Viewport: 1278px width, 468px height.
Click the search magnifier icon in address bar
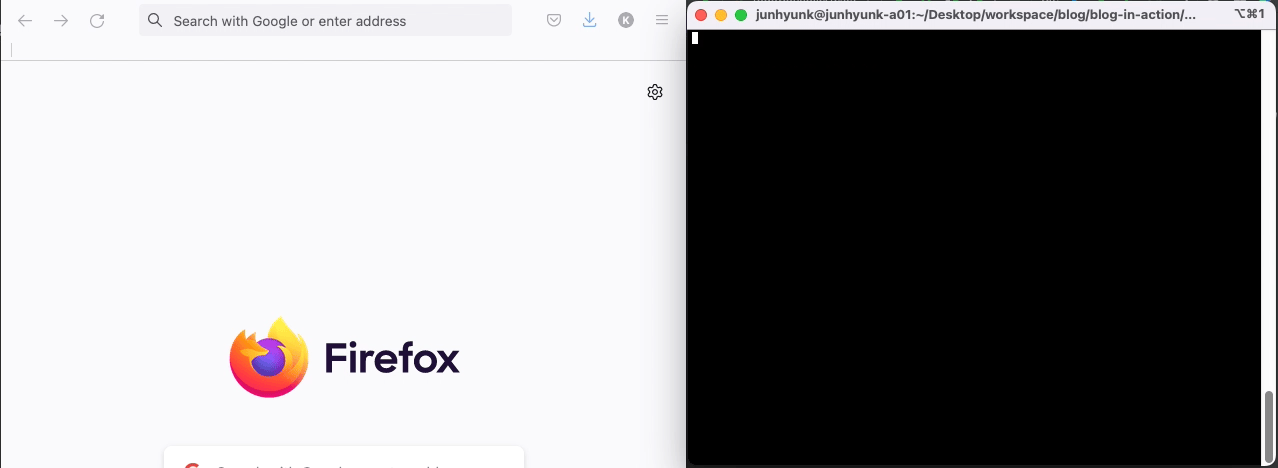tap(155, 20)
